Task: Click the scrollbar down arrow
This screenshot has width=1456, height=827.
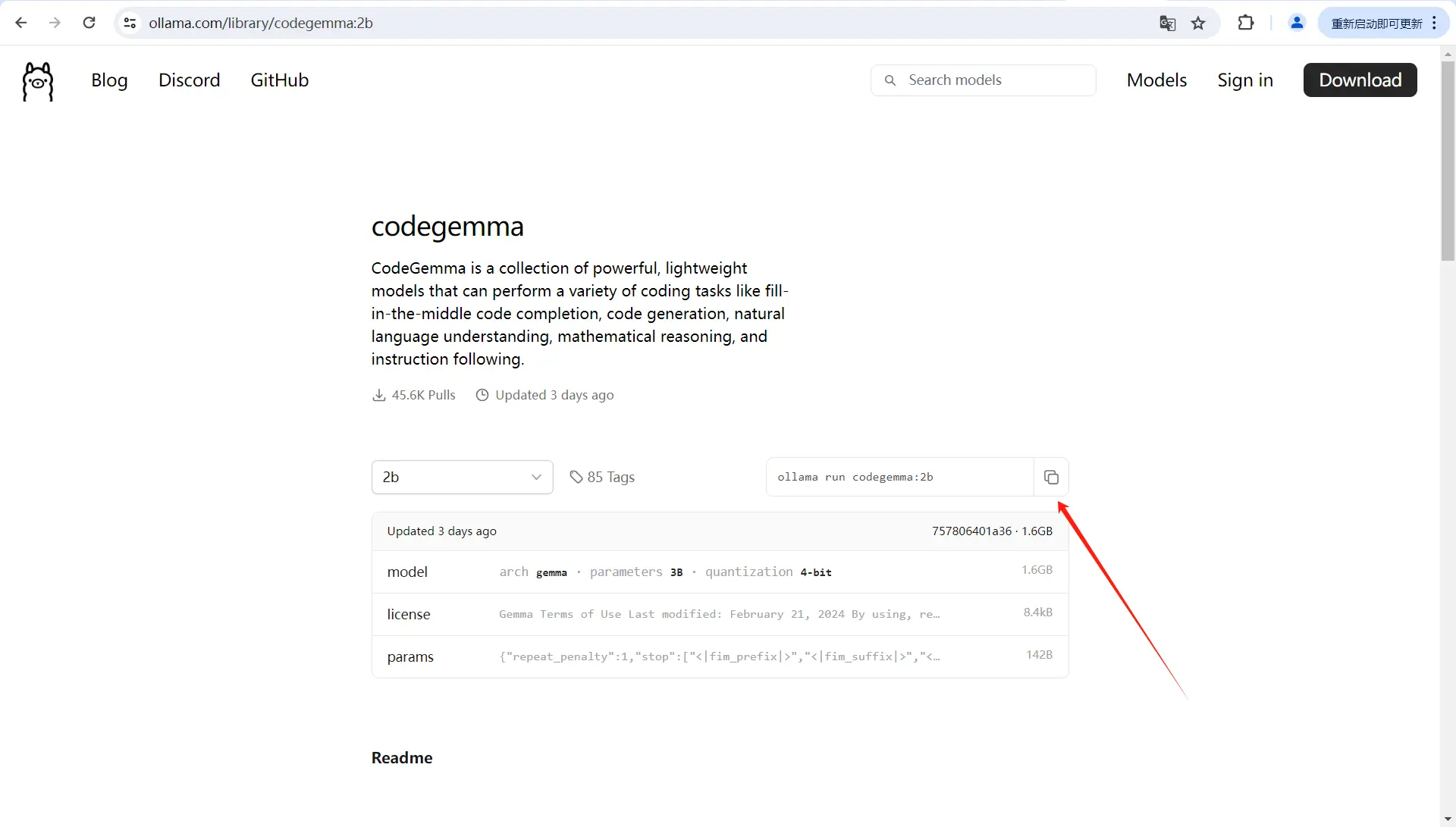Action: [1448, 819]
